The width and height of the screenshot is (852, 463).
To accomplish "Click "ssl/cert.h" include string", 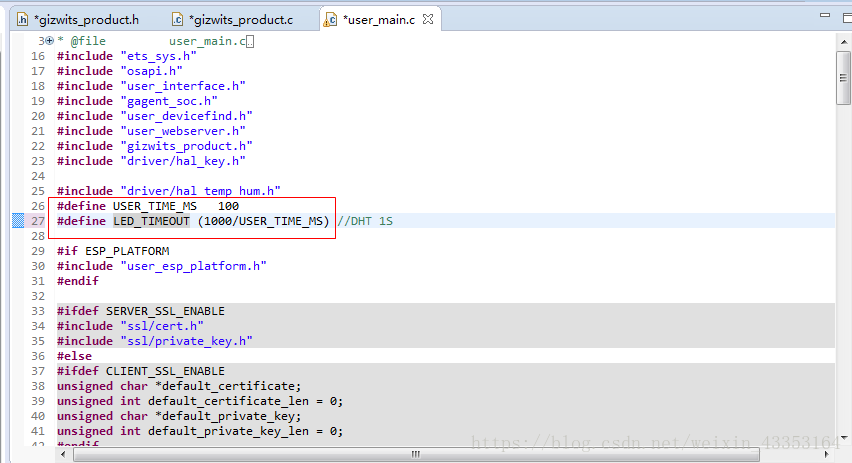I will click(162, 326).
